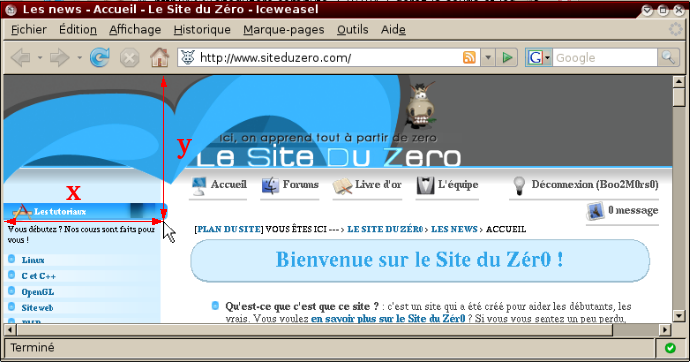The image size is (691, 362).
Task: Click the message inbox icon
Action: click(x=595, y=211)
